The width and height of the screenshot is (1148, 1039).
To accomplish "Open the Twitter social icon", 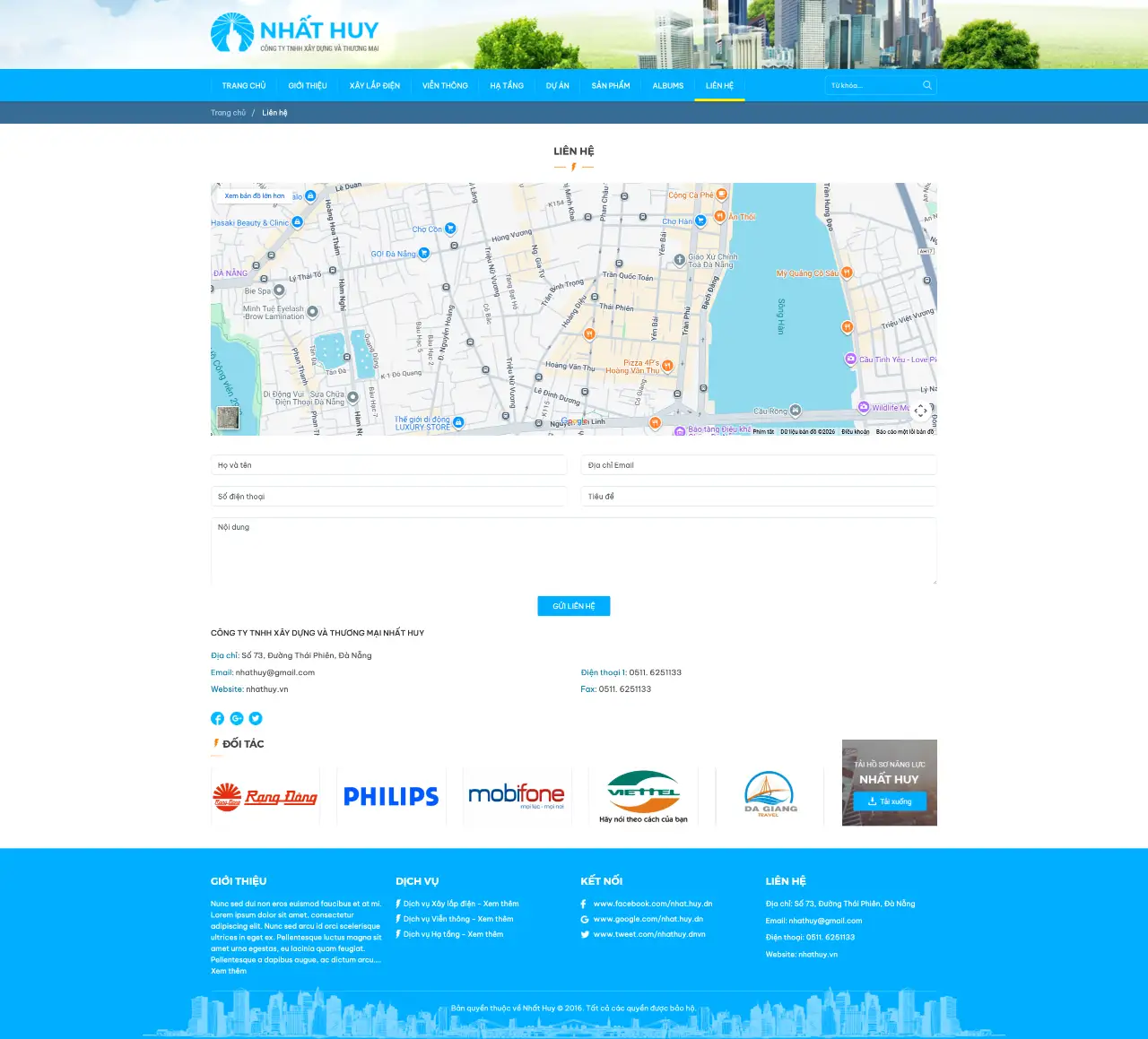I will [x=256, y=718].
